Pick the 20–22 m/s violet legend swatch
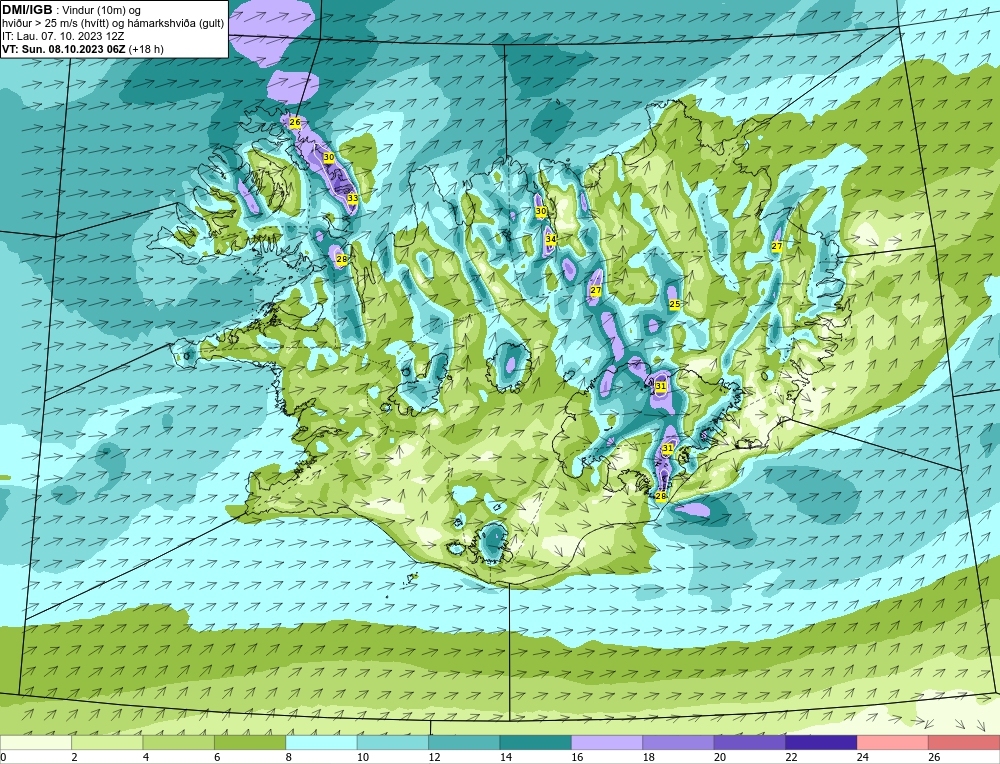The image size is (1000, 764). click(750, 742)
